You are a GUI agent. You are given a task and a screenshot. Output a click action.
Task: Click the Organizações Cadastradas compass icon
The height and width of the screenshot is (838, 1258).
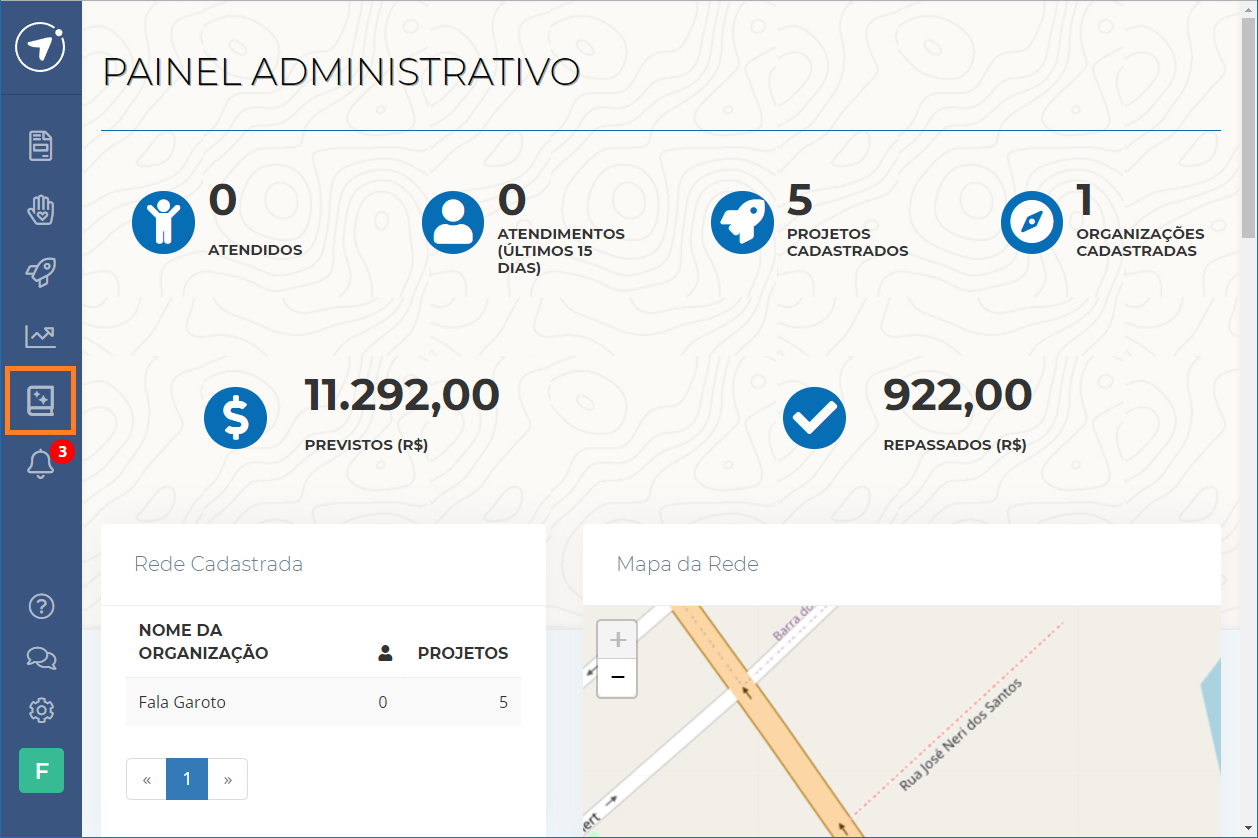coord(1032,222)
